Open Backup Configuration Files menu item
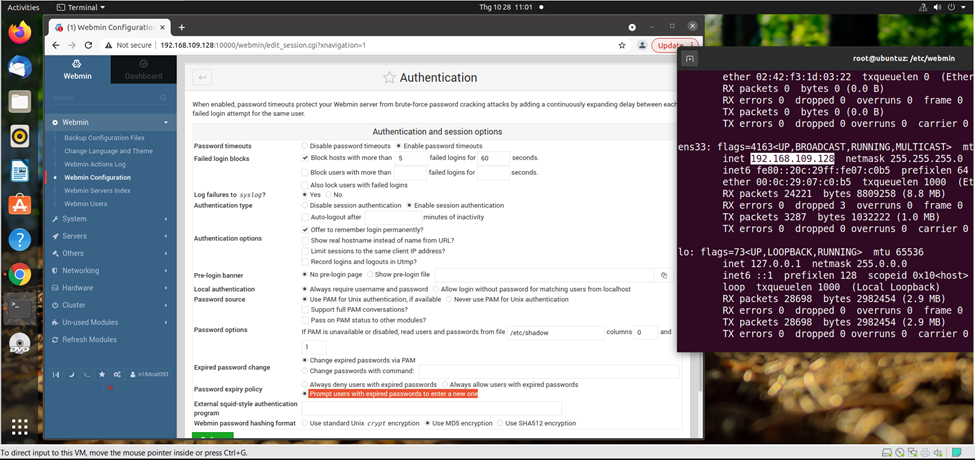The image size is (975, 460). click(x=104, y=138)
